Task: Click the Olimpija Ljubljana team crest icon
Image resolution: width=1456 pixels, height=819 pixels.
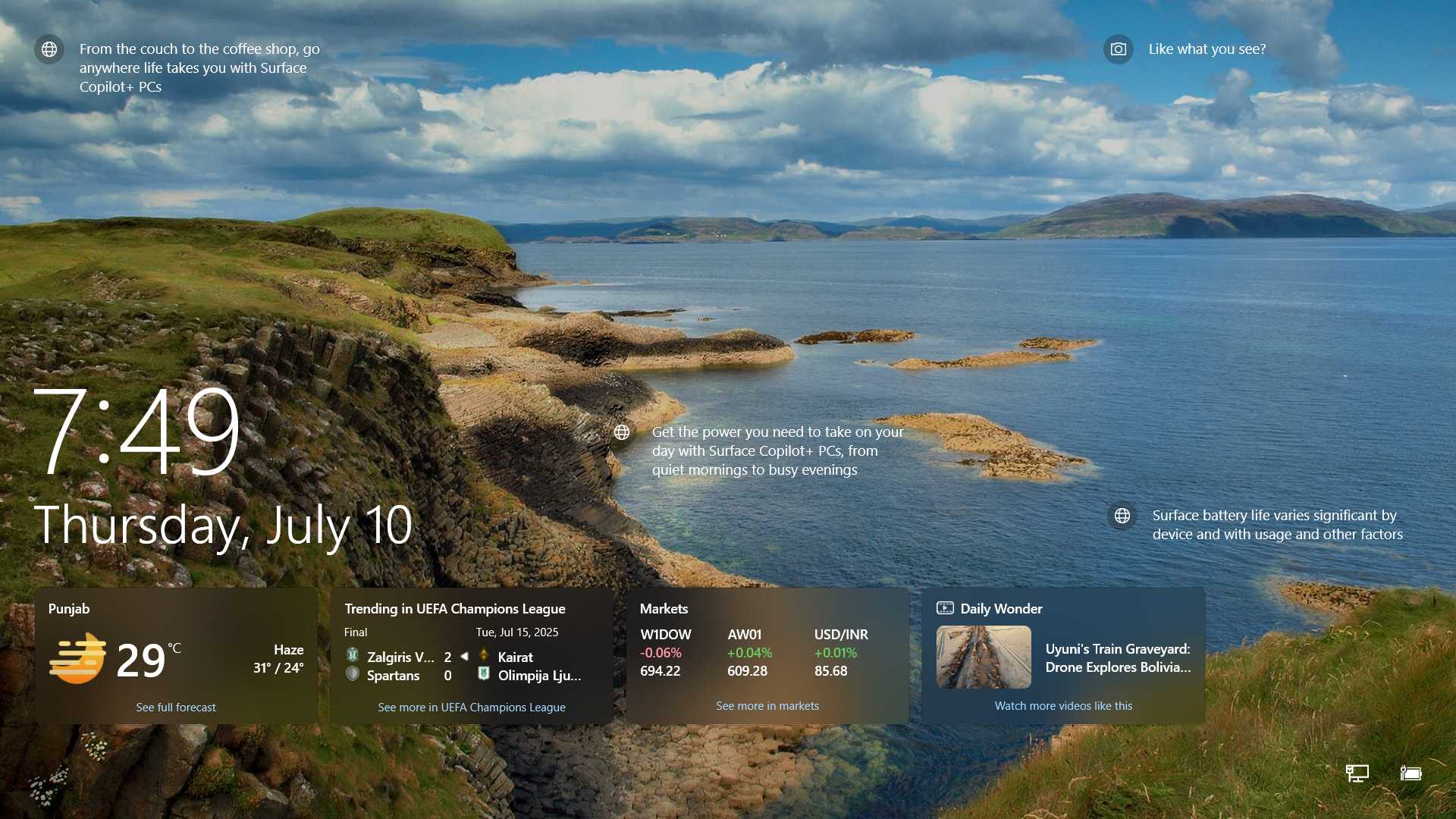Action: 484,673
